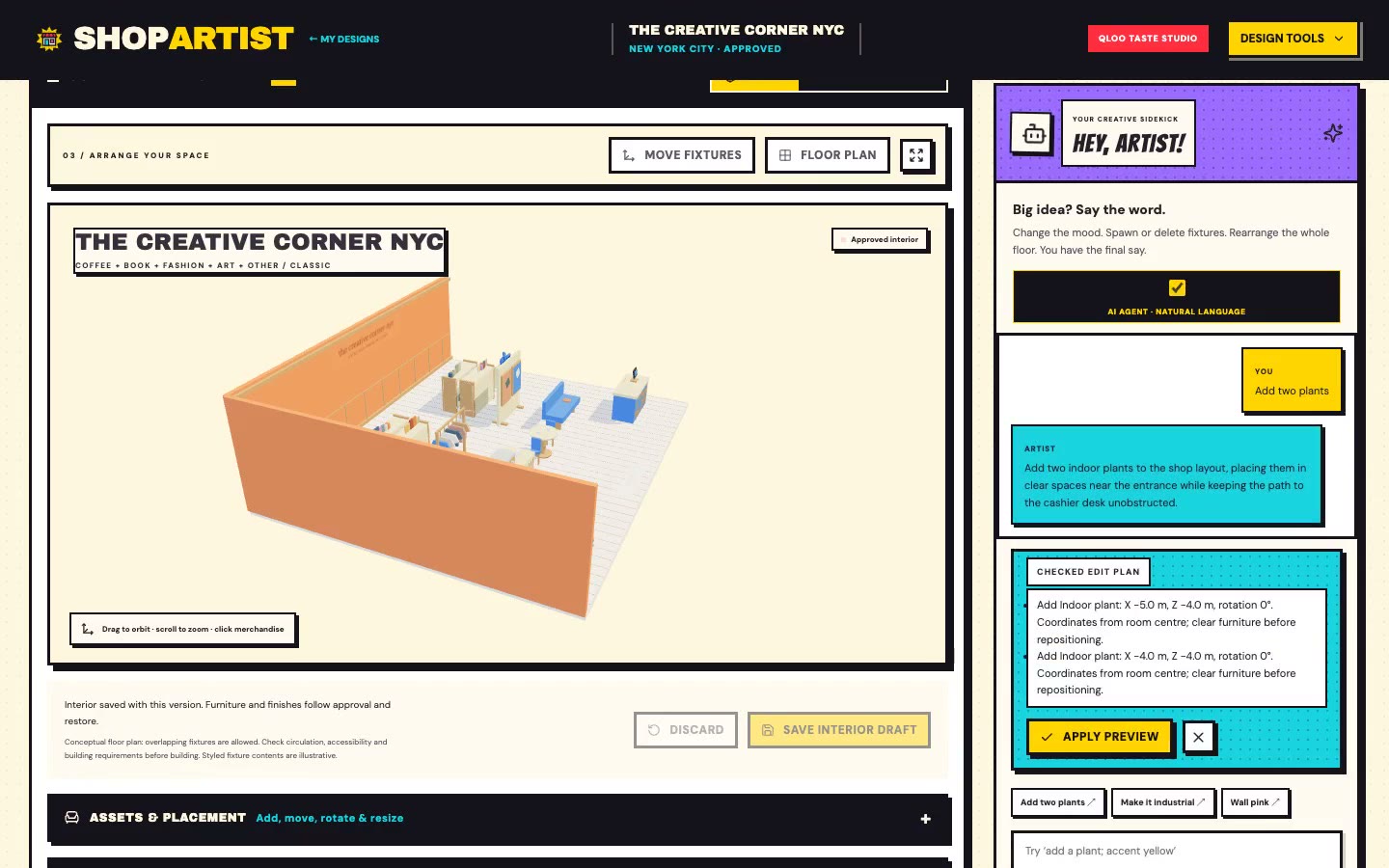
Task: Open the Design Tools dropdown
Action: (1293, 39)
